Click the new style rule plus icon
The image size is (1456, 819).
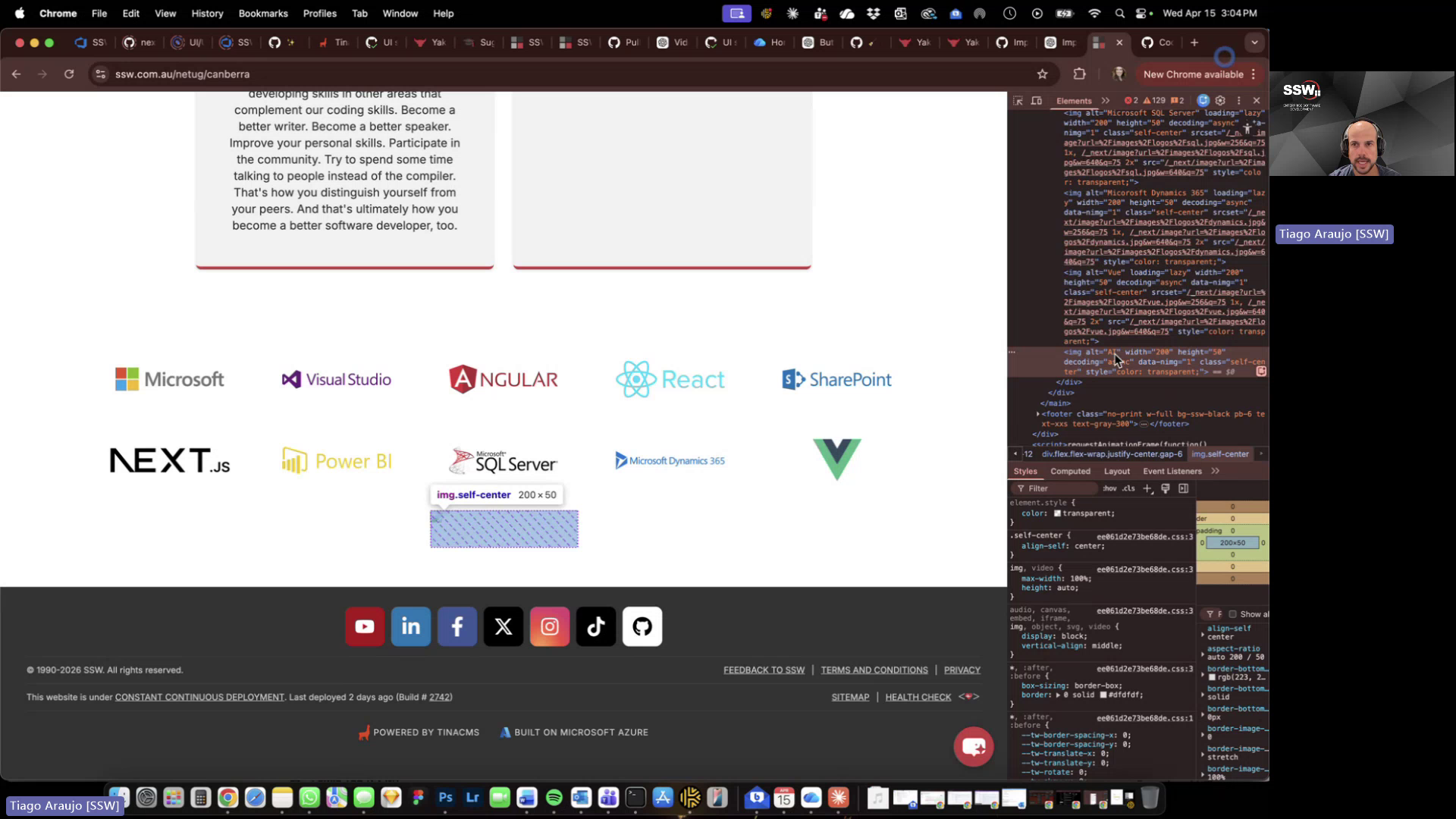coord(1147,489)
